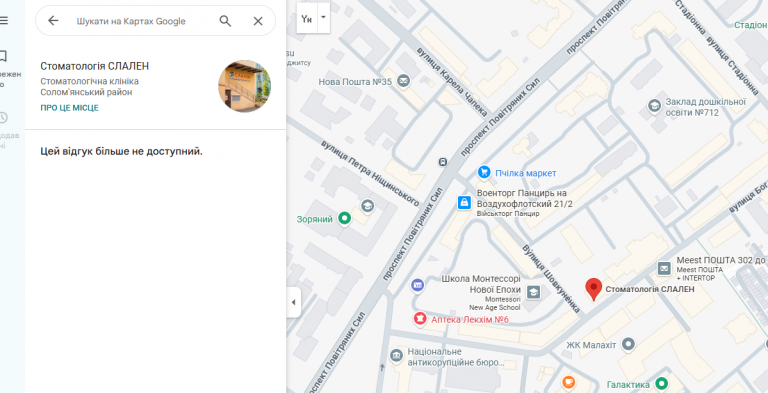Screen dimensions: 768x393
Task: Open the recents clock icon in sidebar
Action: pyautogui.click(x=3, y=118)
